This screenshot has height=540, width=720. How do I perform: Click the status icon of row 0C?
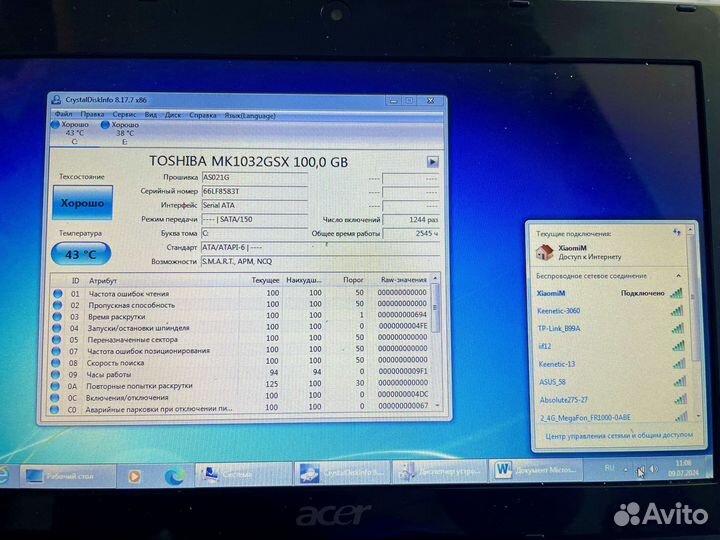click(x=55, y=397)
